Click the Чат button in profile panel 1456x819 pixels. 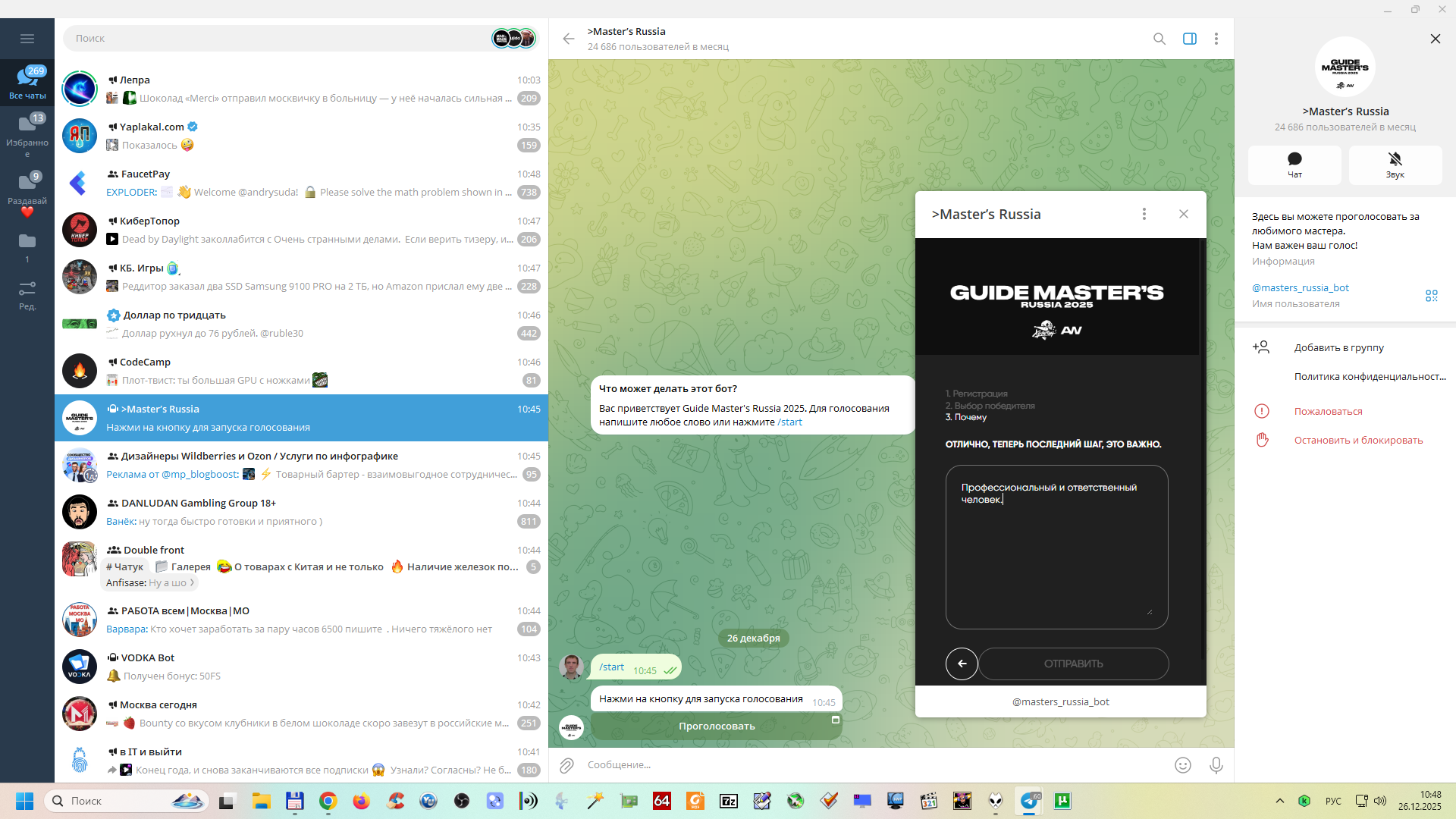[1294, 165]
